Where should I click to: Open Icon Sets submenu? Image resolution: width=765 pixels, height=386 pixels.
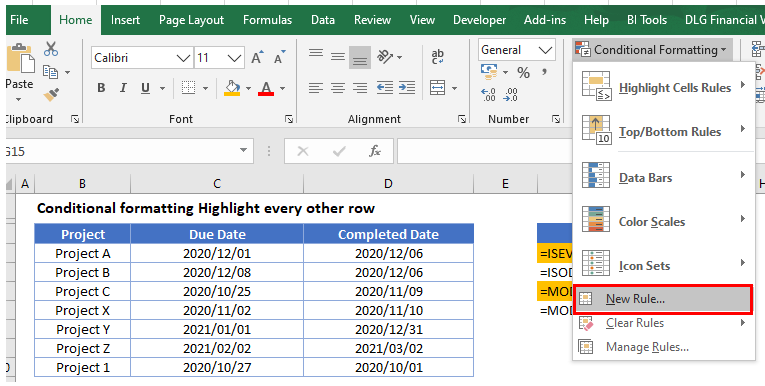(663, 265)
